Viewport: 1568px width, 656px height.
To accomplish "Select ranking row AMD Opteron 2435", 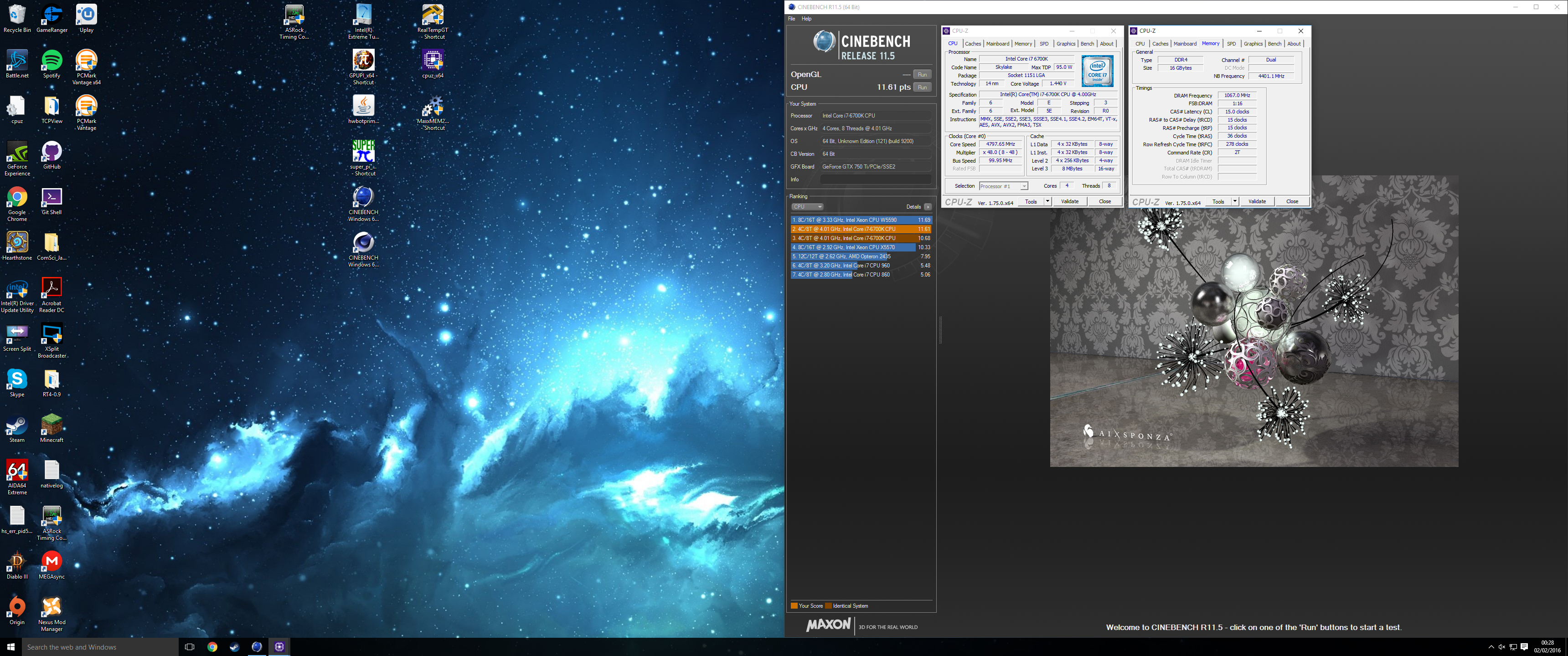I will [x=861, y=257].
